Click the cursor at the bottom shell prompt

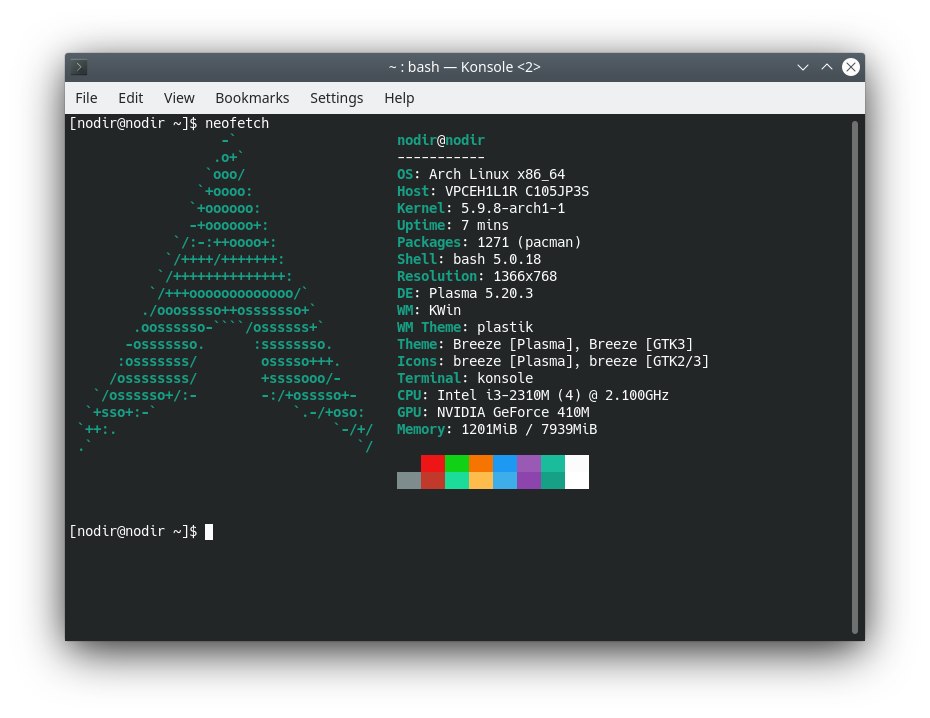point(209,532)
